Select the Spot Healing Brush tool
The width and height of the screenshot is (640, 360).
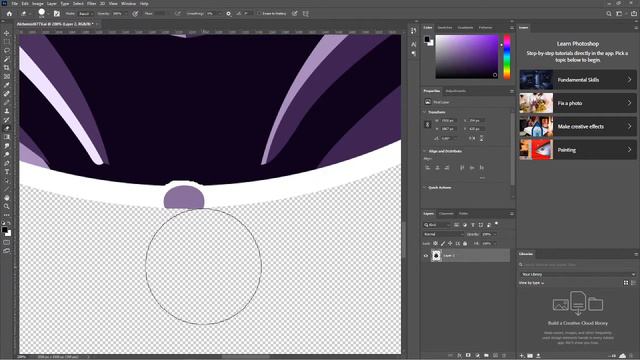(x=7, y=93)
